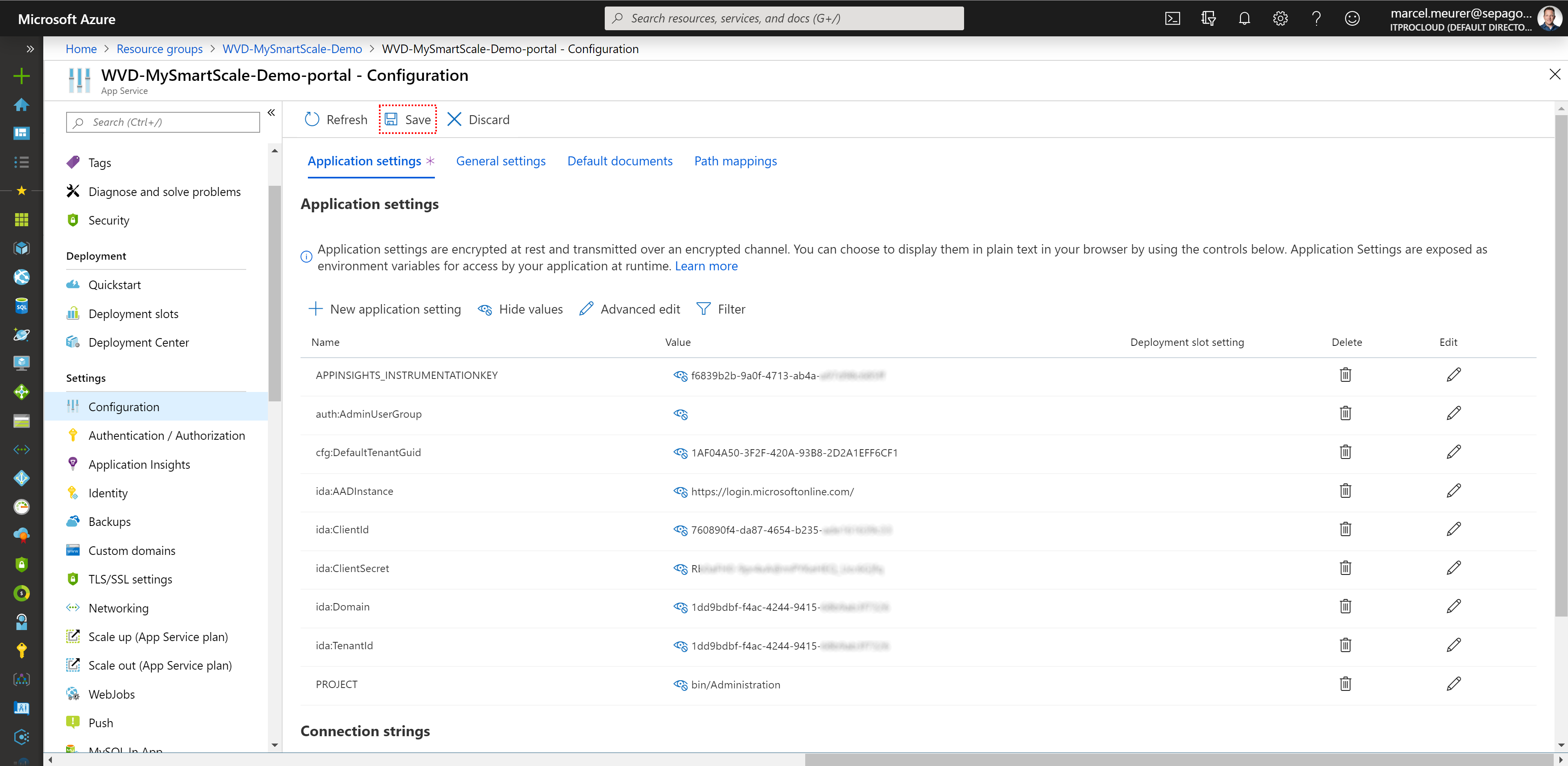Open the notifications bell
Viewport: 1568px width, 766px height.
(1244, 18)
